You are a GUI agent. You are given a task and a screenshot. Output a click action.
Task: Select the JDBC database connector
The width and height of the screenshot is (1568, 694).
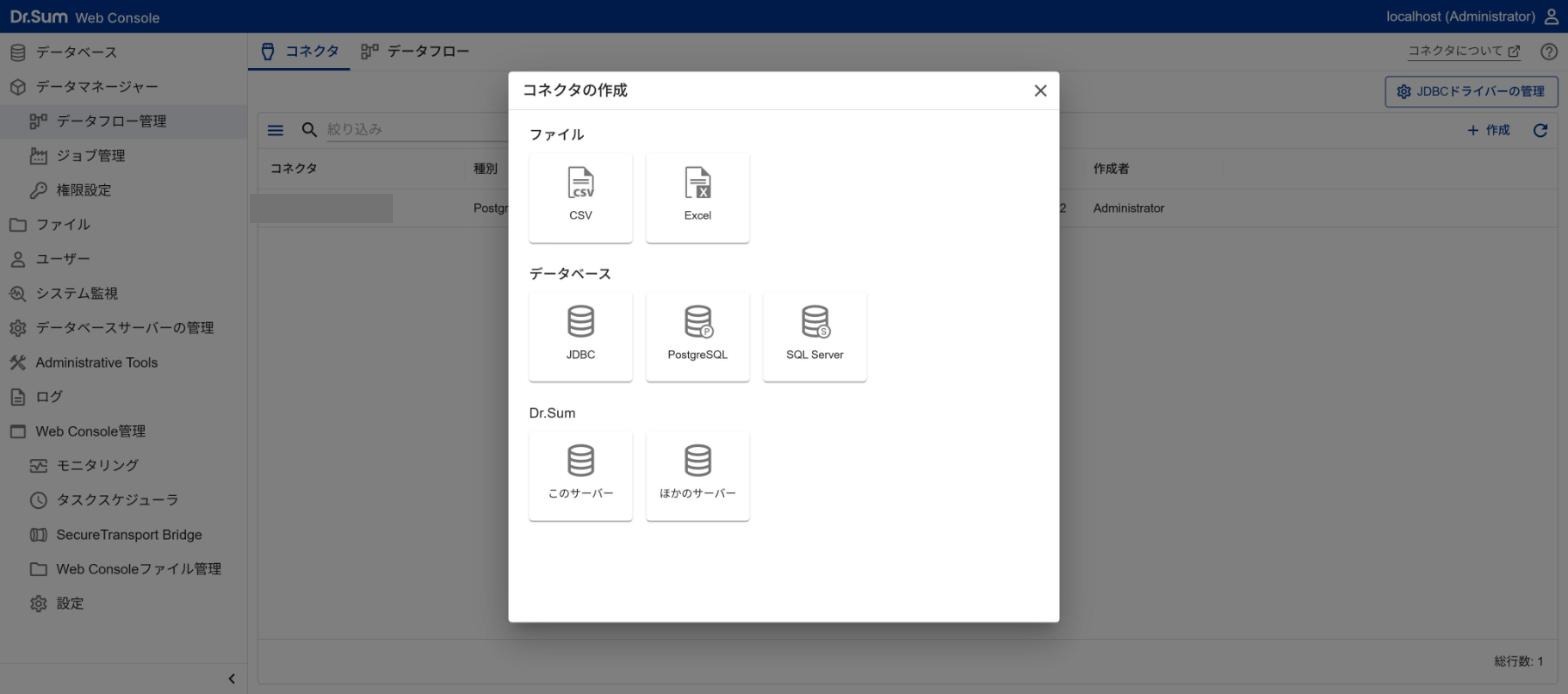[x=580, y=337]
